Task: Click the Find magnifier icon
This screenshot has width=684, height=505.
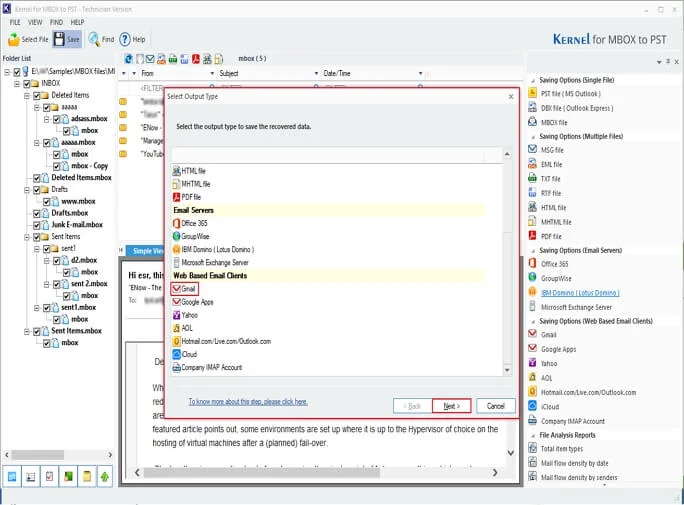Action: (x=93, y=39)
